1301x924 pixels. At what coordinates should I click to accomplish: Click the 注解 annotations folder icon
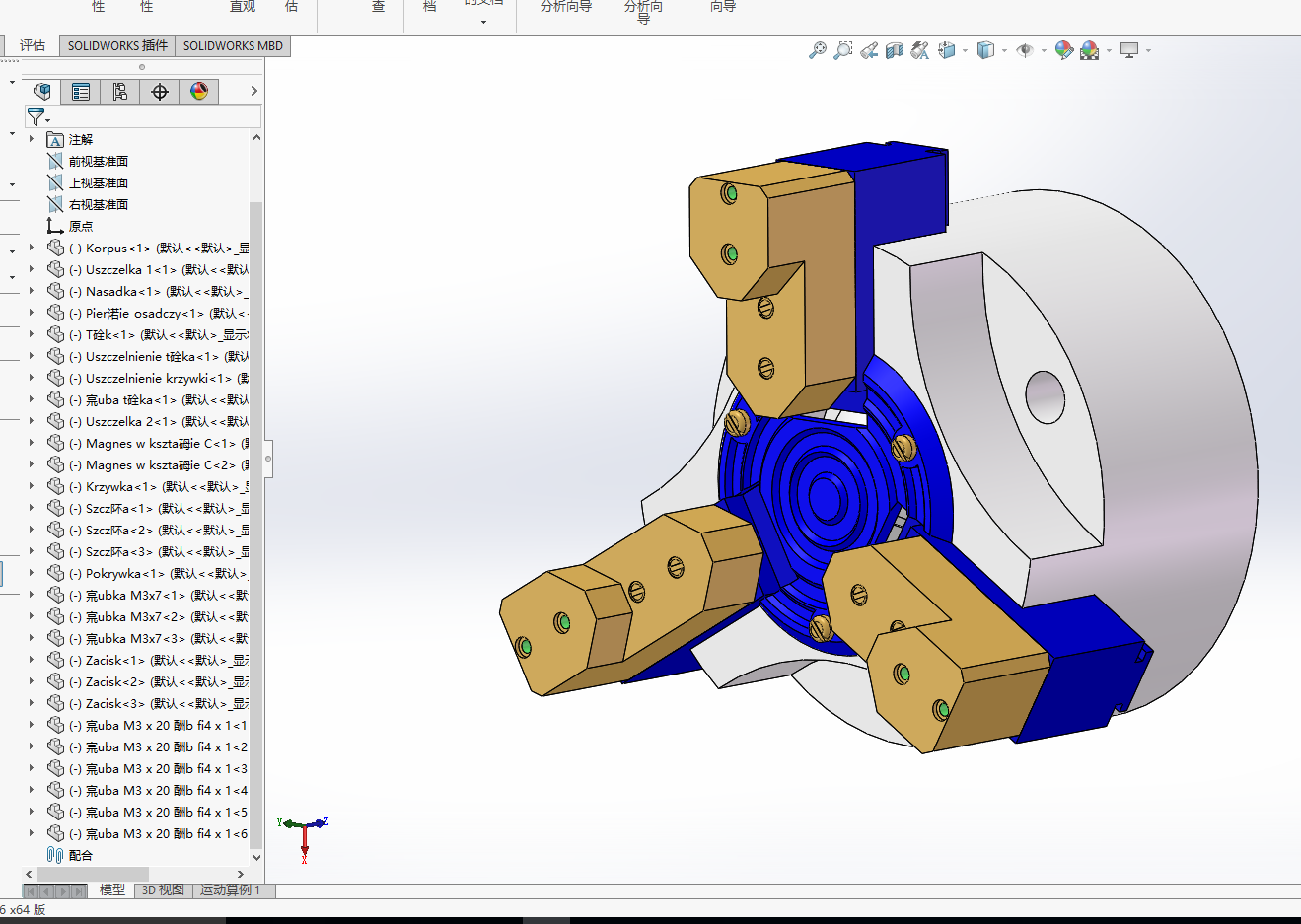point(55,139)
